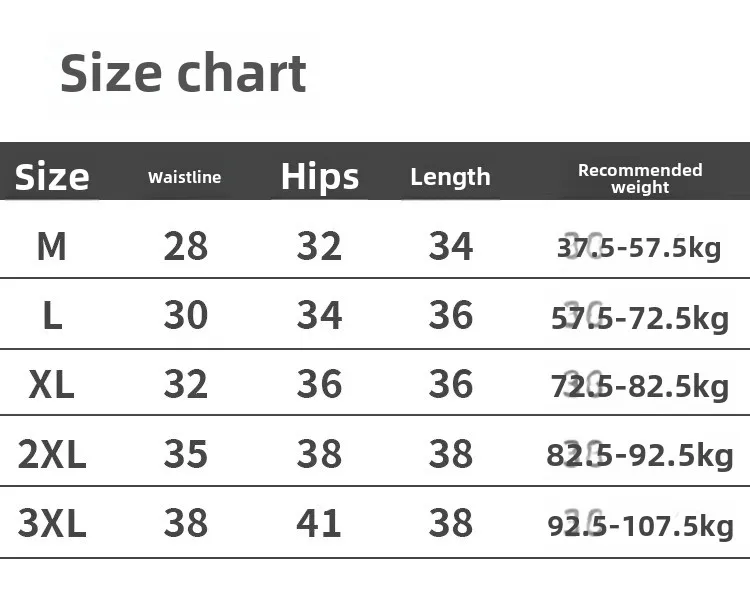Select the 92.5-107.5kg weight range
750x599 pixels.
tap(640, 525)
